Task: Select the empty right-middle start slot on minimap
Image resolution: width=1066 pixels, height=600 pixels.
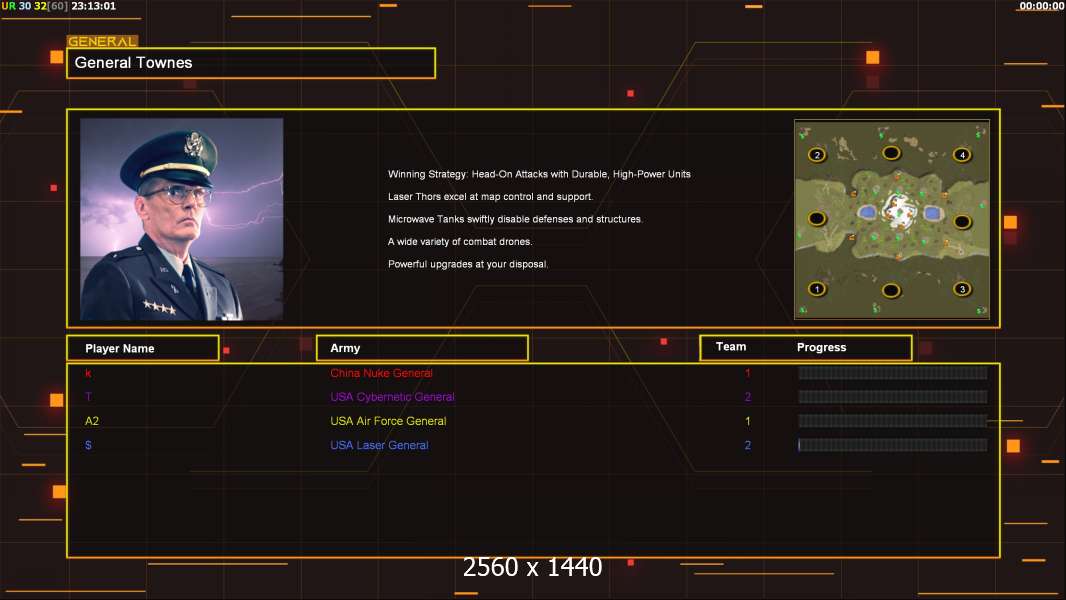Action: (x=962, y=222)
